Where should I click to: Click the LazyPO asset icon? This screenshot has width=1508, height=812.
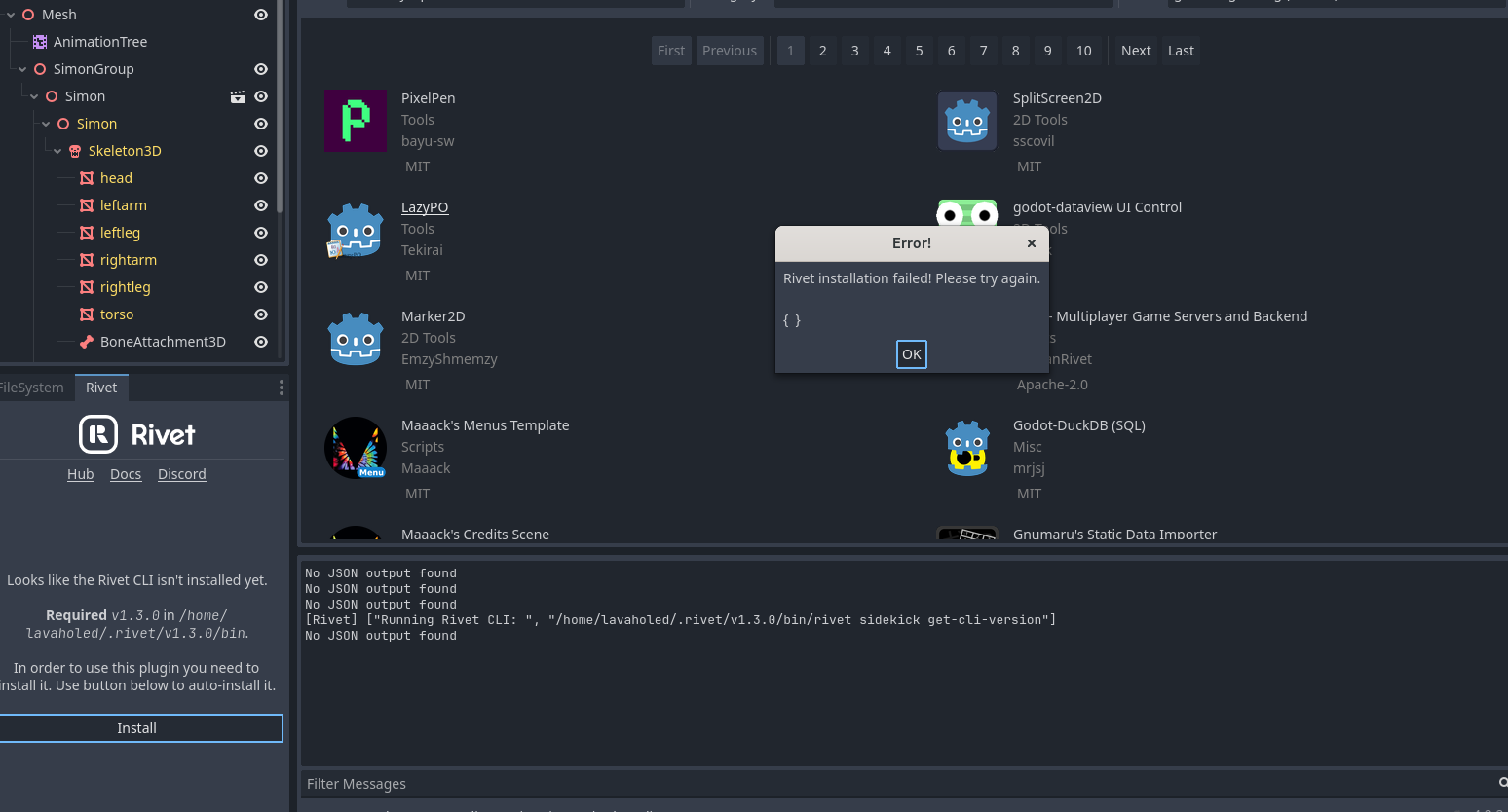tap(356, 230)
